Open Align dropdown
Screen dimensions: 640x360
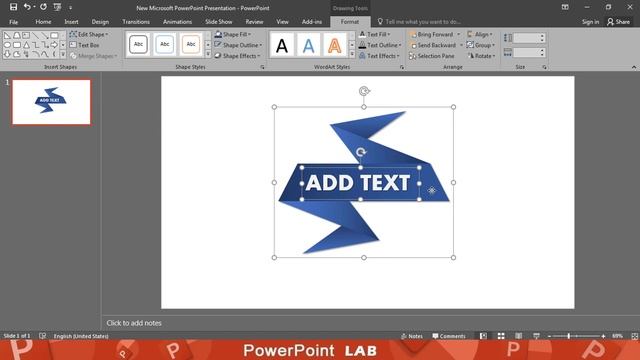(480, 34)
